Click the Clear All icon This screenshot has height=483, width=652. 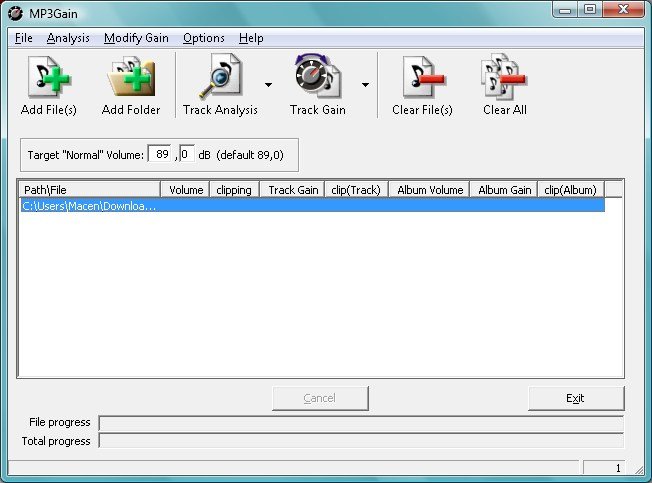(x=504, y=77)
